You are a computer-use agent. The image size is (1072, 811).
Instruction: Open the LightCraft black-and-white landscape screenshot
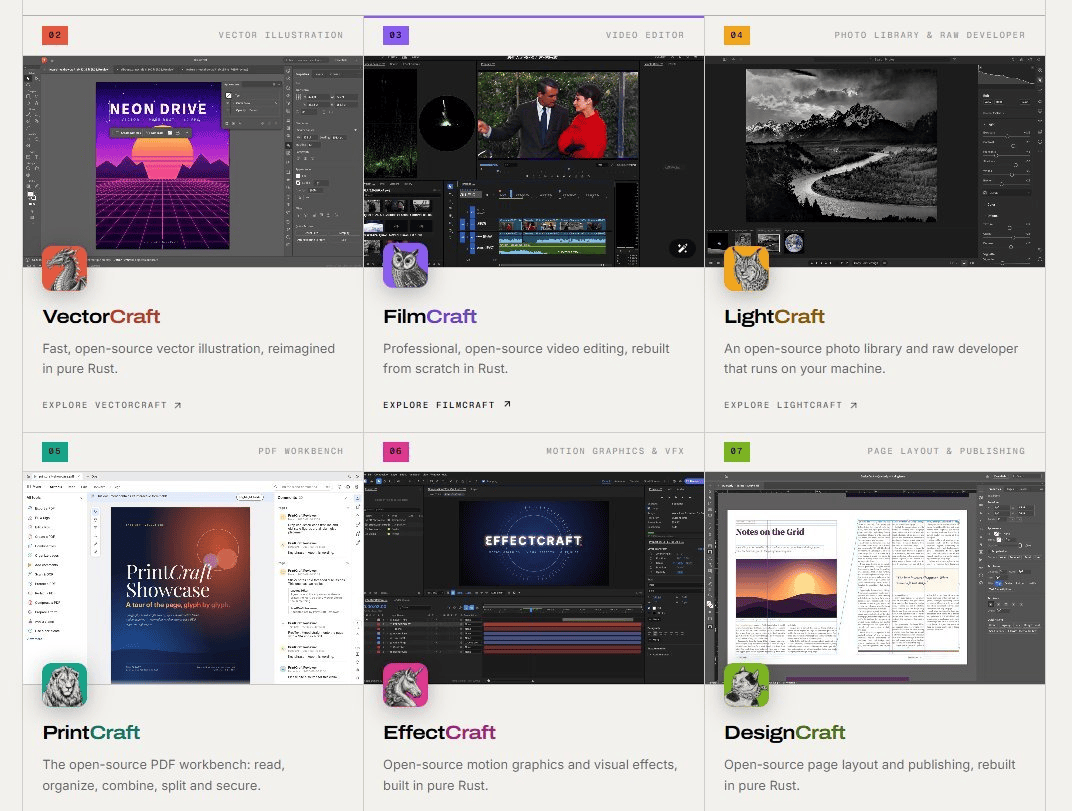[875, 161]
